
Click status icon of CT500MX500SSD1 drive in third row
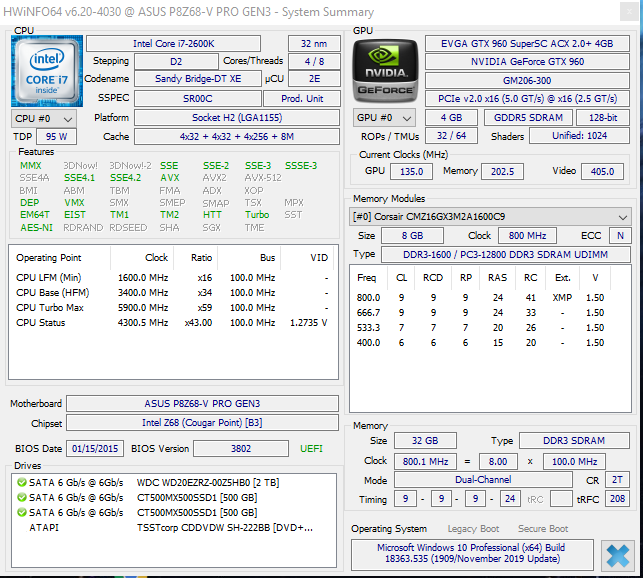coord(22,512)
